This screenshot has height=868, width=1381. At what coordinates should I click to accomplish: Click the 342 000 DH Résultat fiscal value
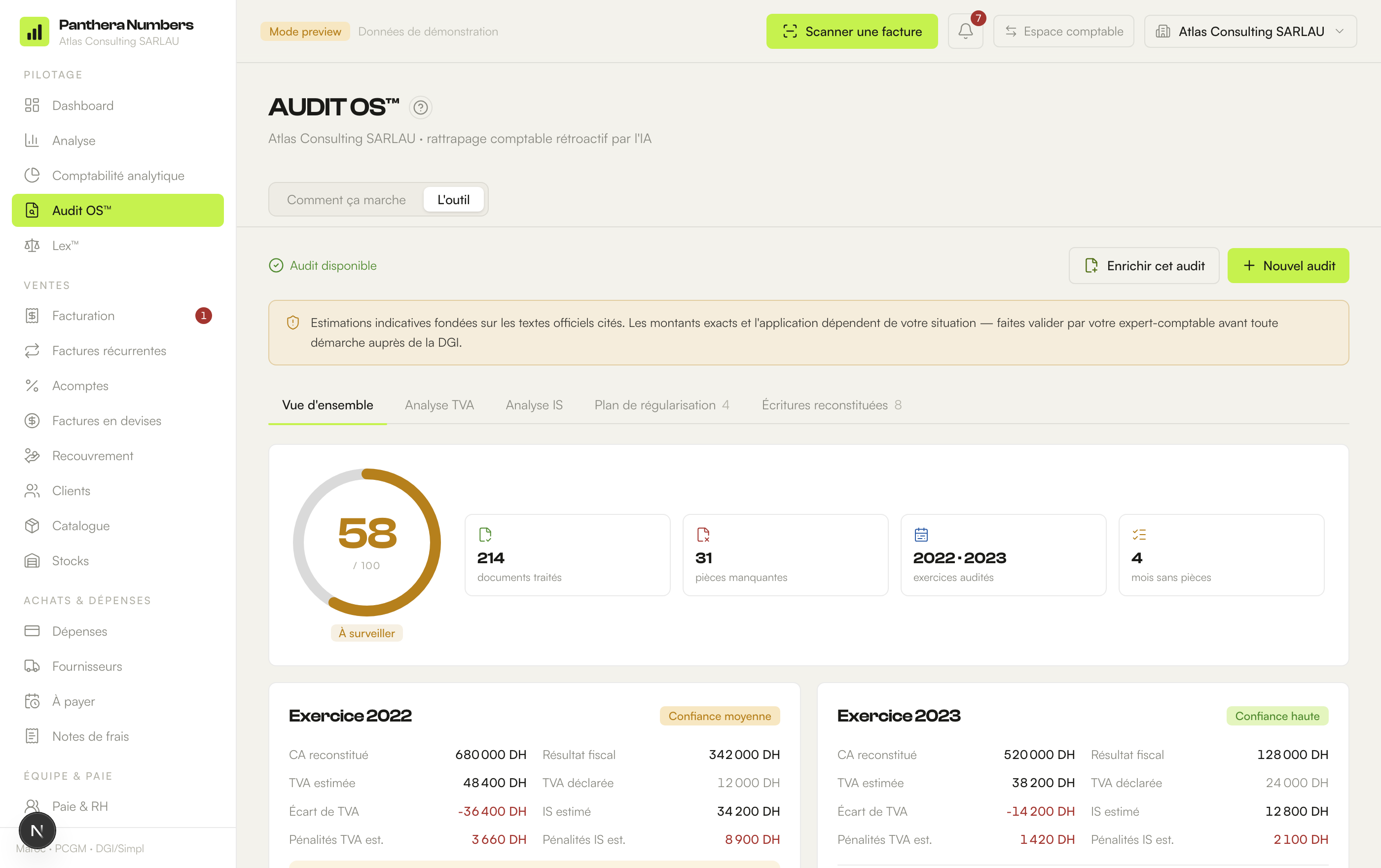point(744,755)
